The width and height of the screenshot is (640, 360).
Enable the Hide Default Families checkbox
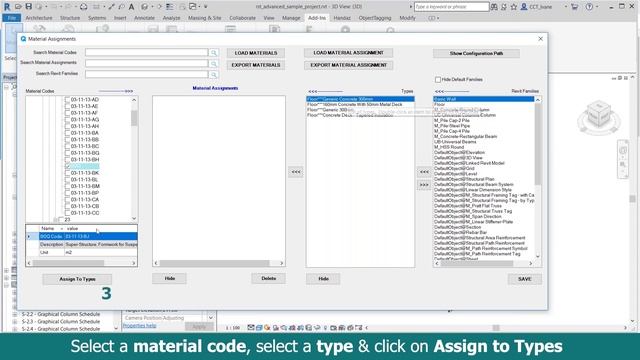click(438, 80)
